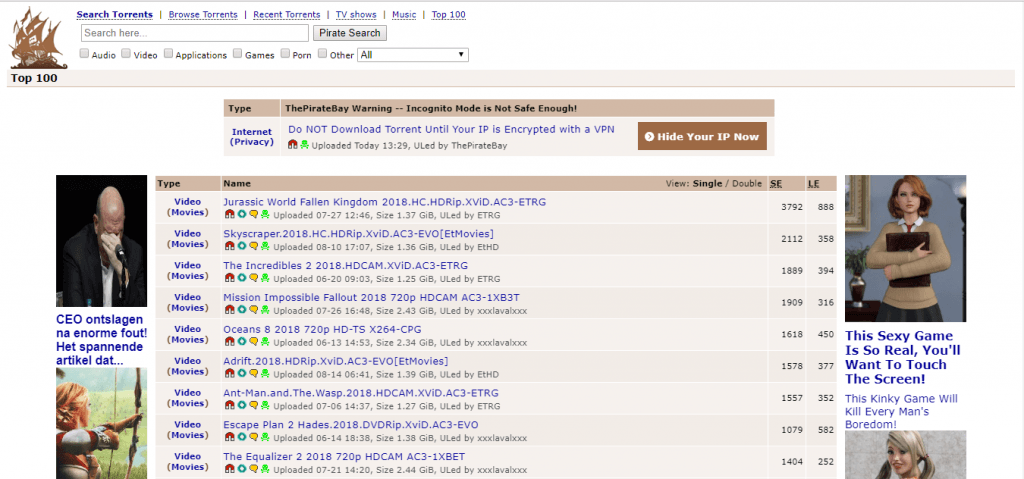Click magnet icon for Oceans 8 torrent
Image resolution: width=1024 pixels, height=479 pixels.
[x=229, y=341]
